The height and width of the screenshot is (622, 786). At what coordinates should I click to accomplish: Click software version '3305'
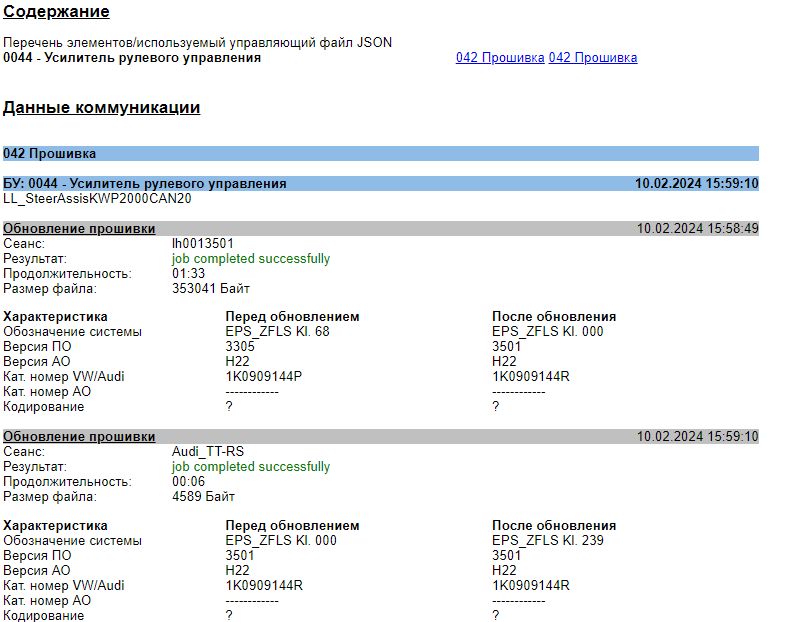[x=240, y=346]
